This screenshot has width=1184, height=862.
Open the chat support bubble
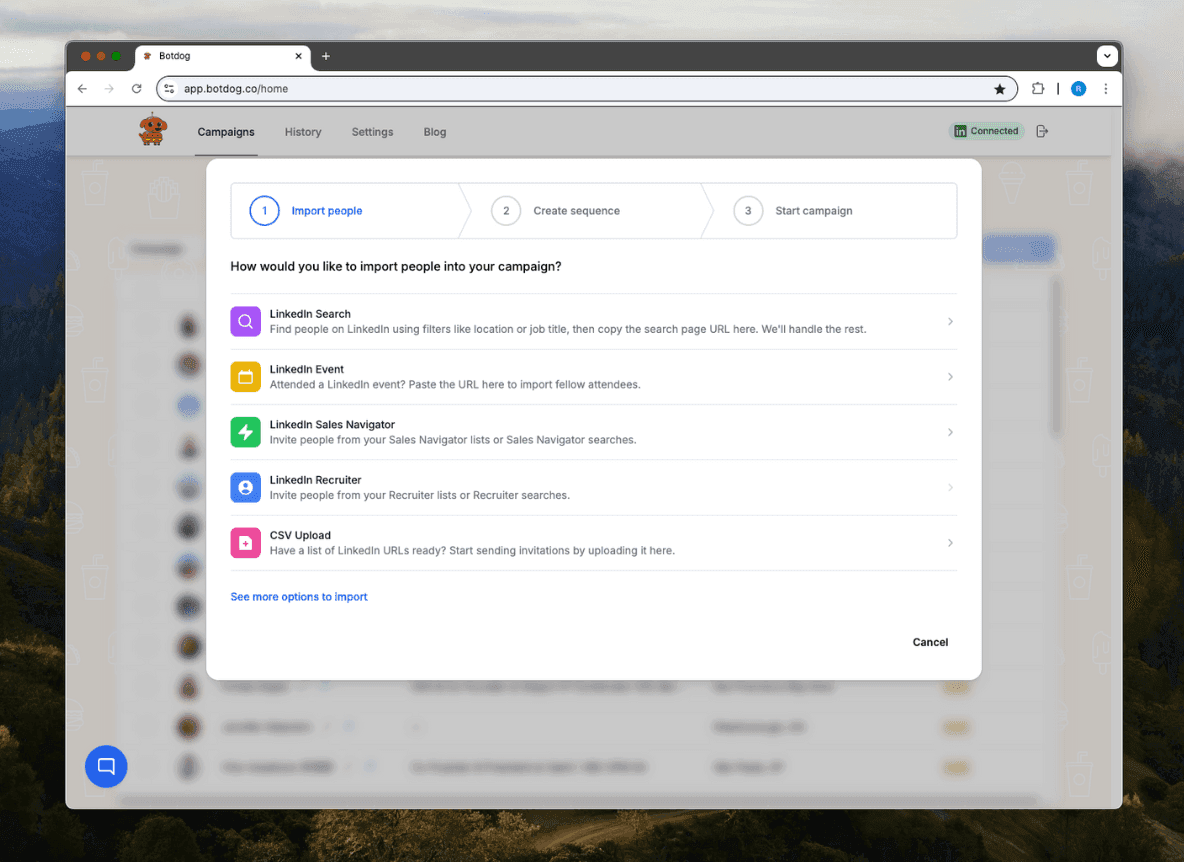[106, 766]
